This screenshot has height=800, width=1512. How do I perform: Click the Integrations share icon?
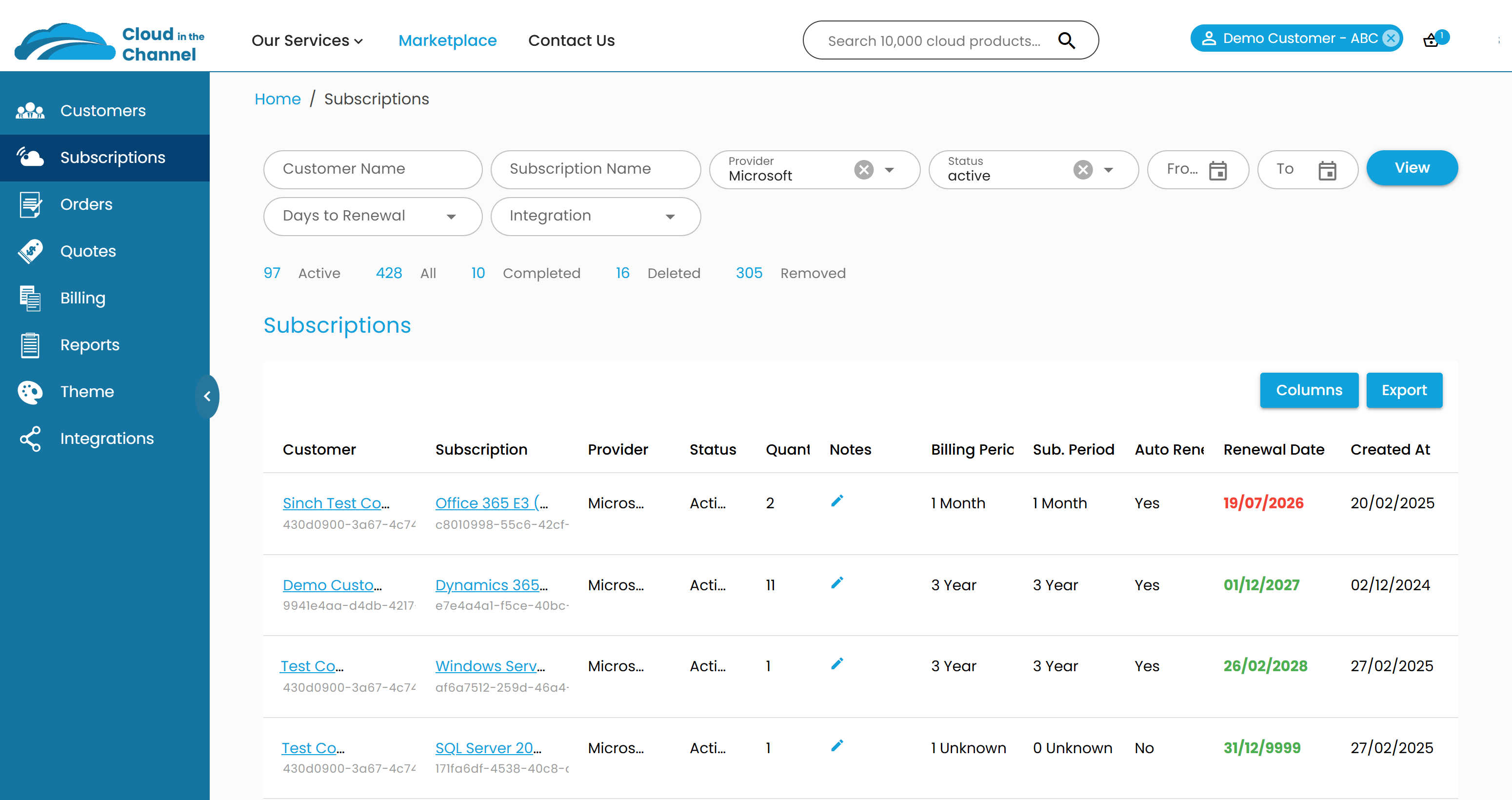[30, 439]
